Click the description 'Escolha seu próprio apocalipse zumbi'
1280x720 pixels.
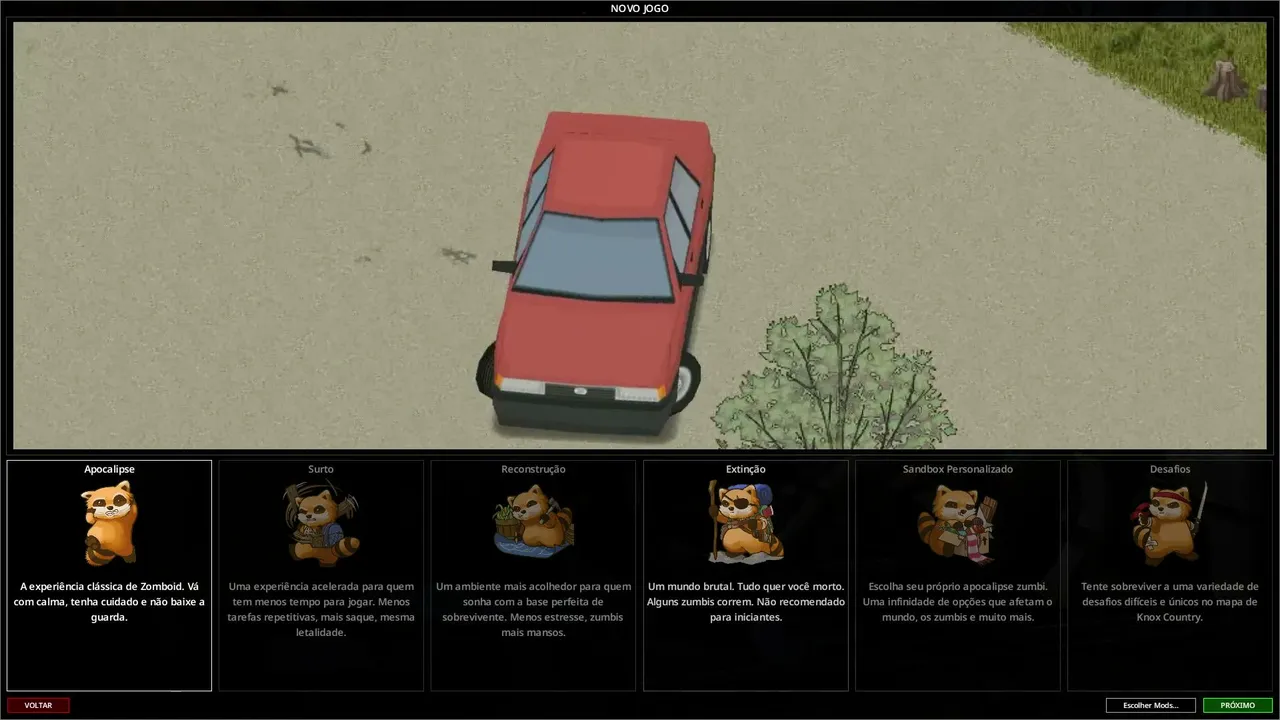[958, 602]
